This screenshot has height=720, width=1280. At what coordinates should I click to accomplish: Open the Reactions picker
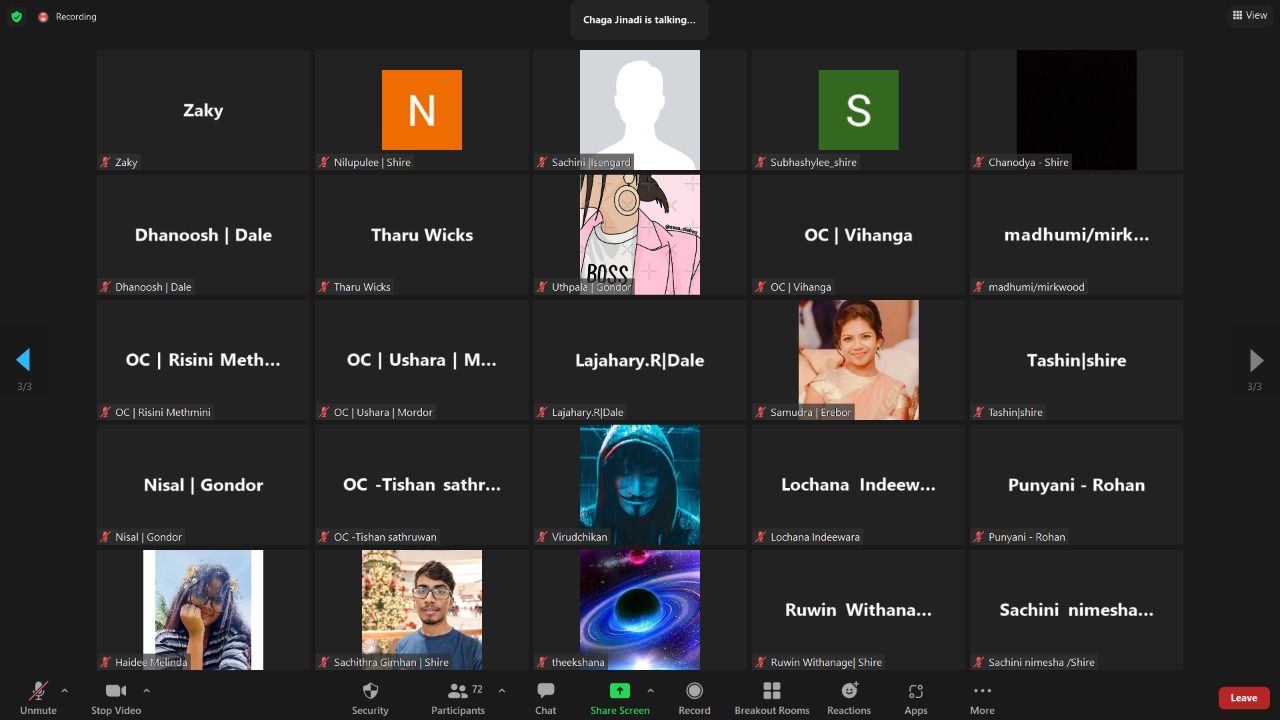point(848,697)
